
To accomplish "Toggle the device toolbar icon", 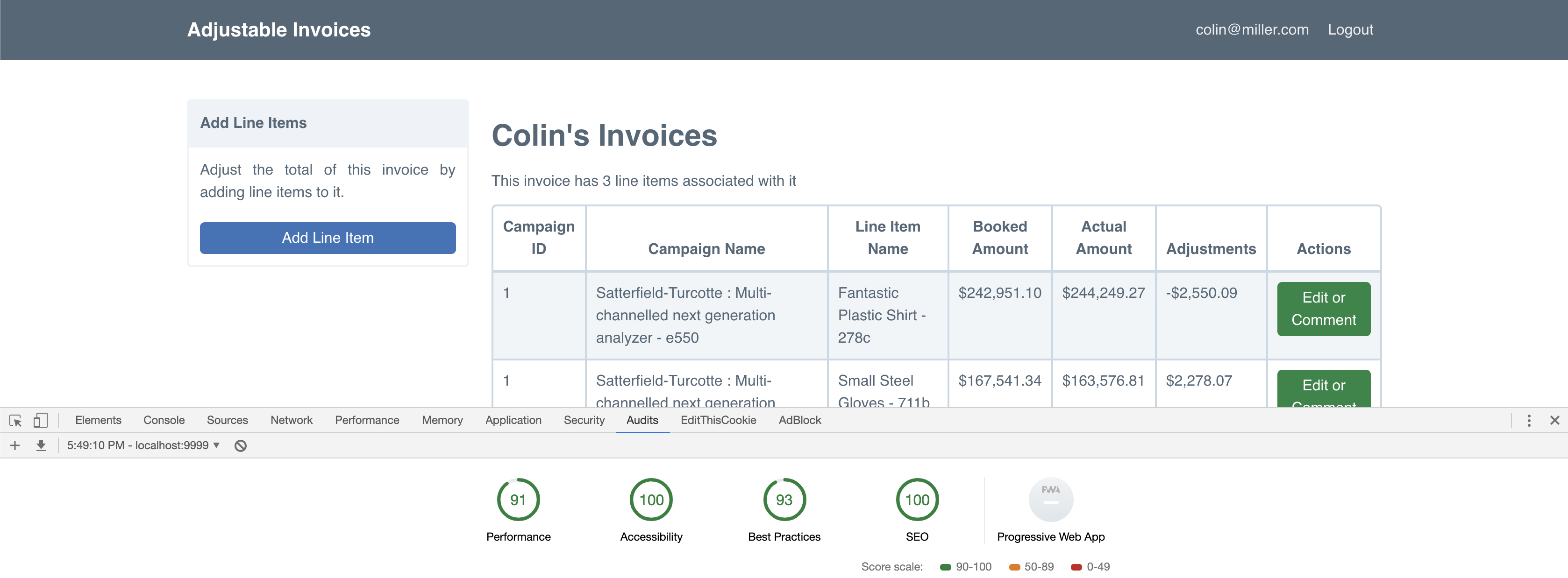I will pyautogui.click(x=40, y=420).
